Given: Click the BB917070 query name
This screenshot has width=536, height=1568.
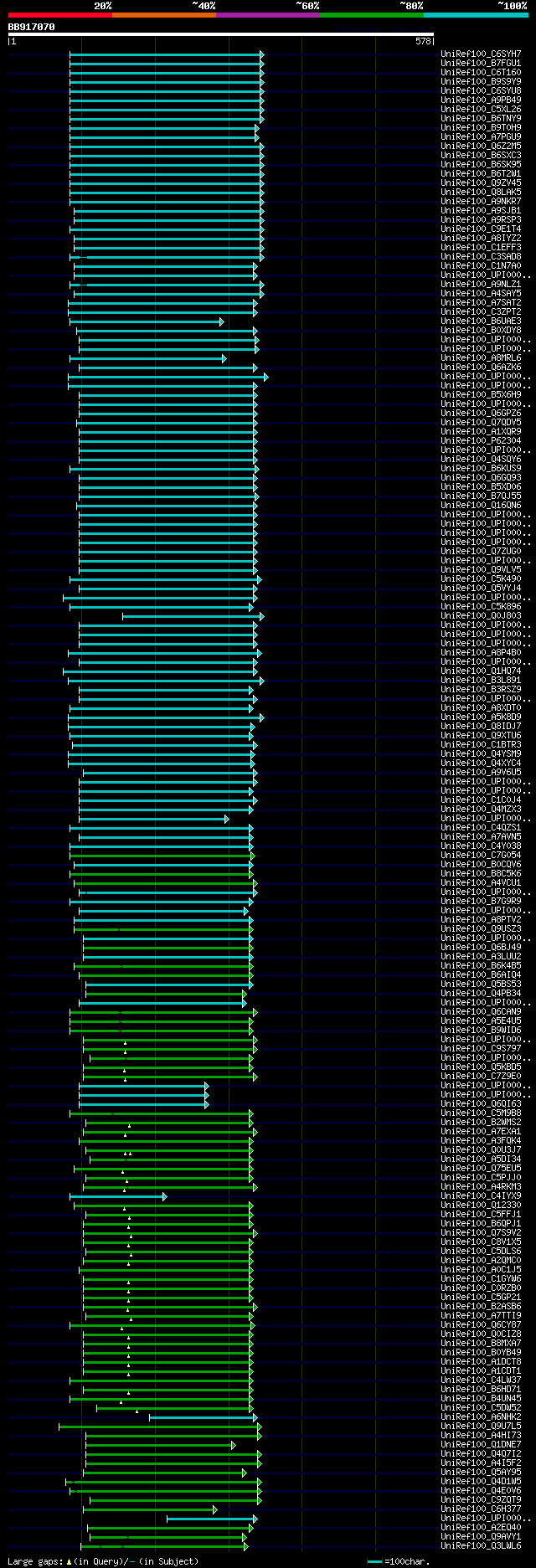Looking at the screenshot, I should [32, 27].
